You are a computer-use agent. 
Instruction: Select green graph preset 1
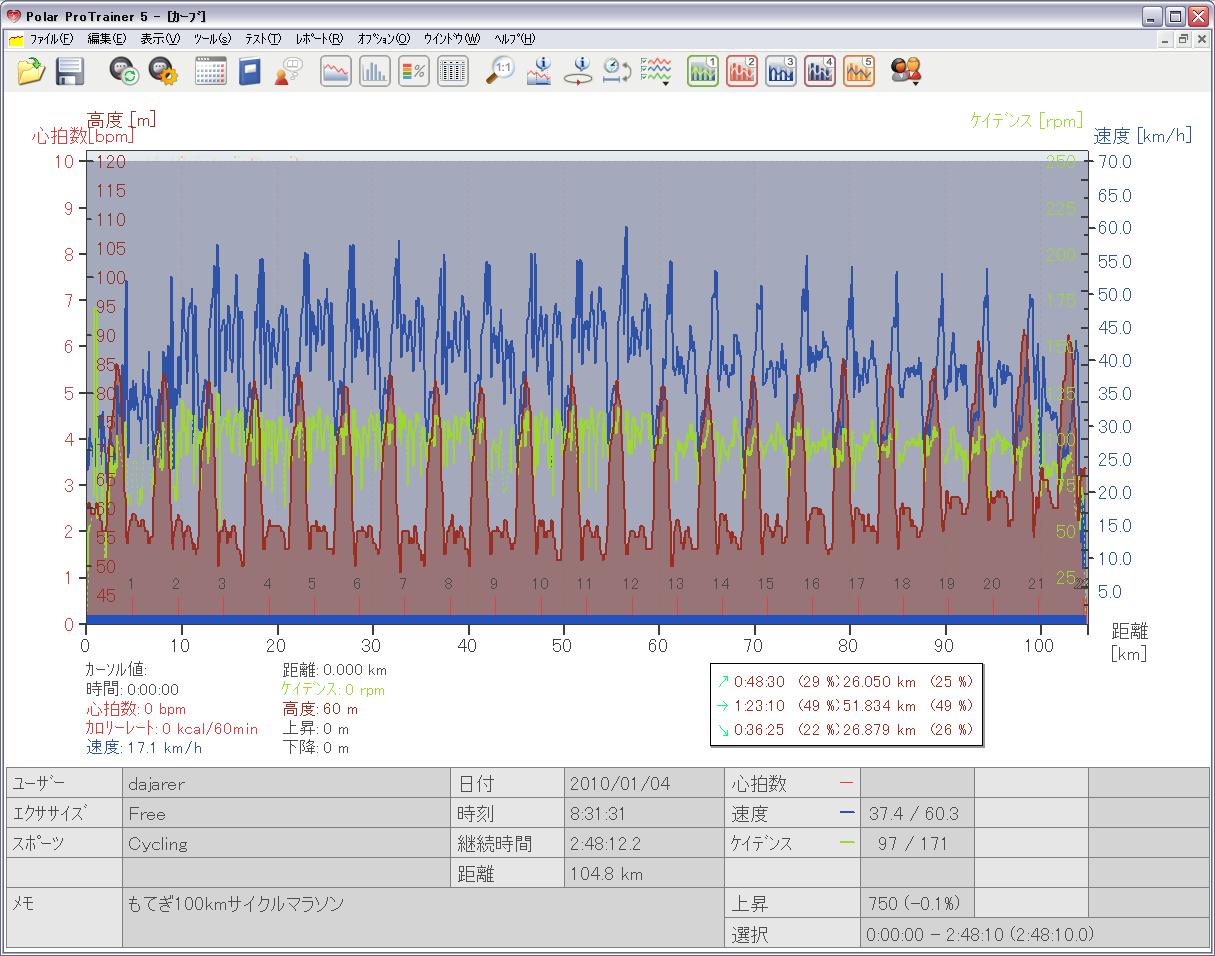[x=703, y=71]
